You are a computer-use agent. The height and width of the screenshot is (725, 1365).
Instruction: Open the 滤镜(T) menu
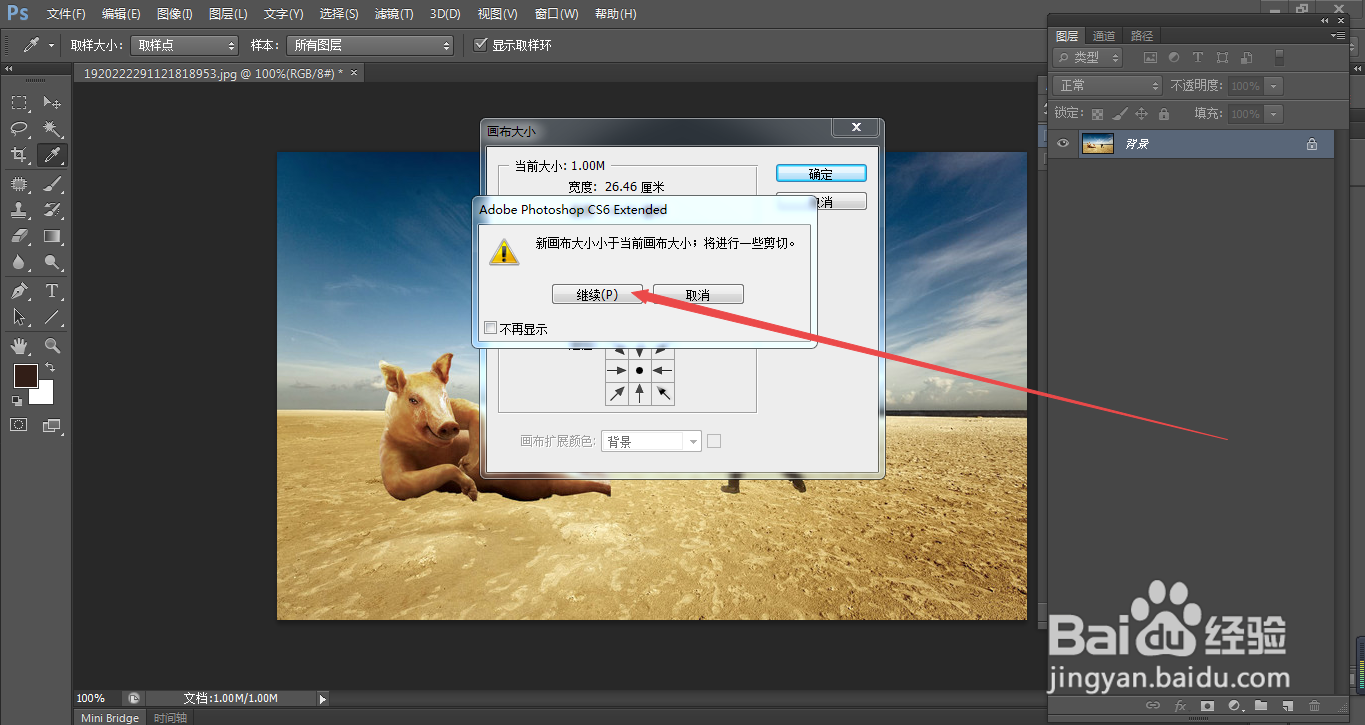(x=393, y=14)
